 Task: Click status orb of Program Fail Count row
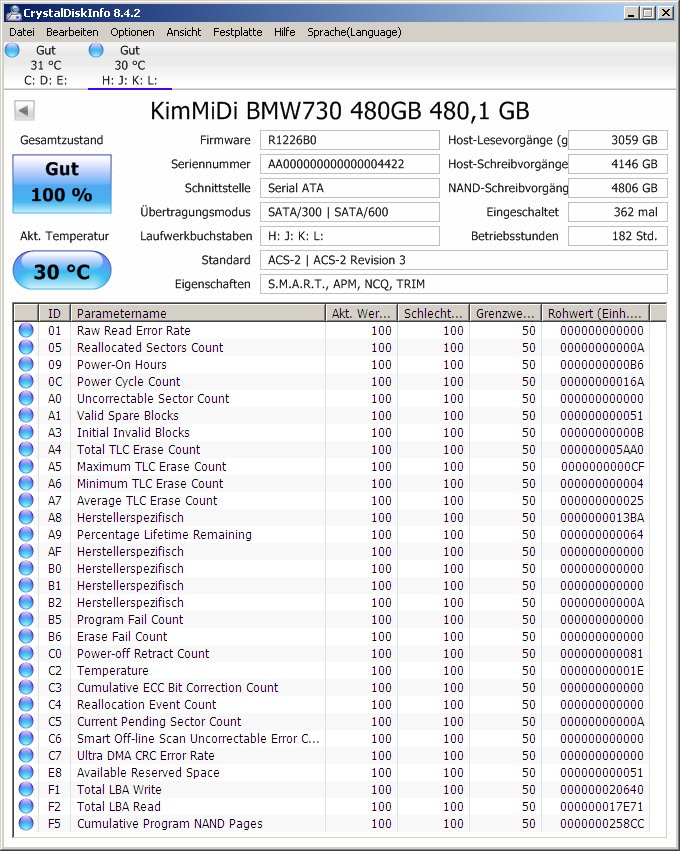tap(26, 619)
